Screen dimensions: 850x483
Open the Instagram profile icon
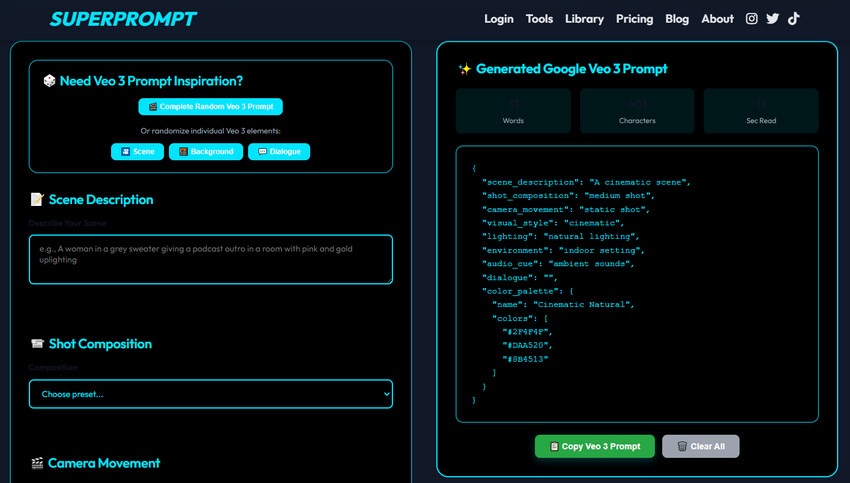coord(751,18)
